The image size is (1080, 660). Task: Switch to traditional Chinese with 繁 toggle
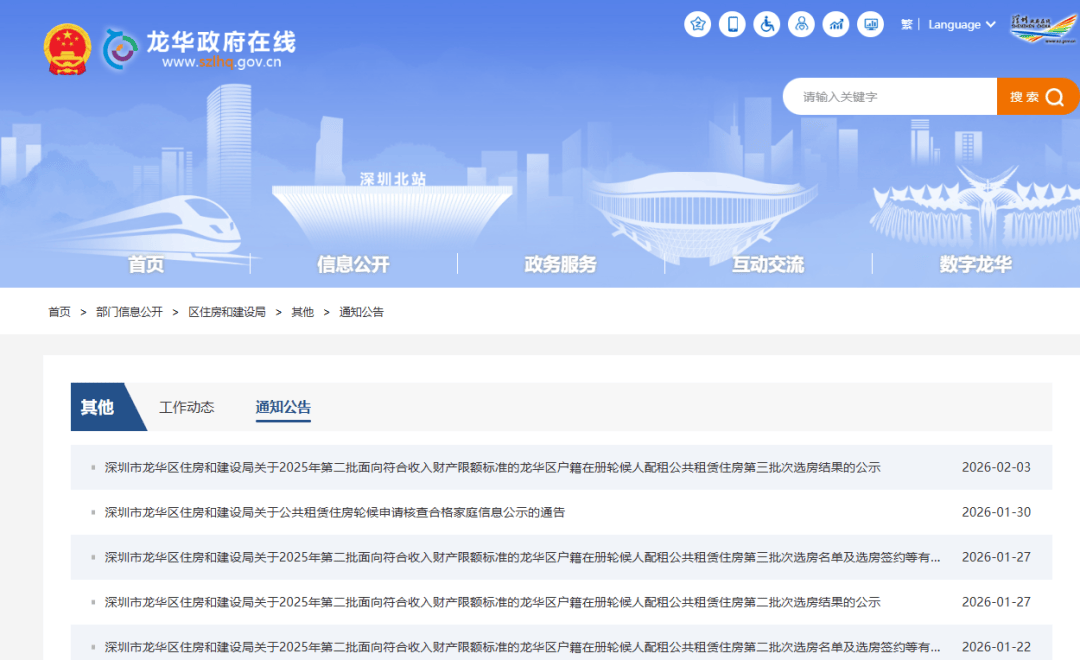(x=905, y=24)
